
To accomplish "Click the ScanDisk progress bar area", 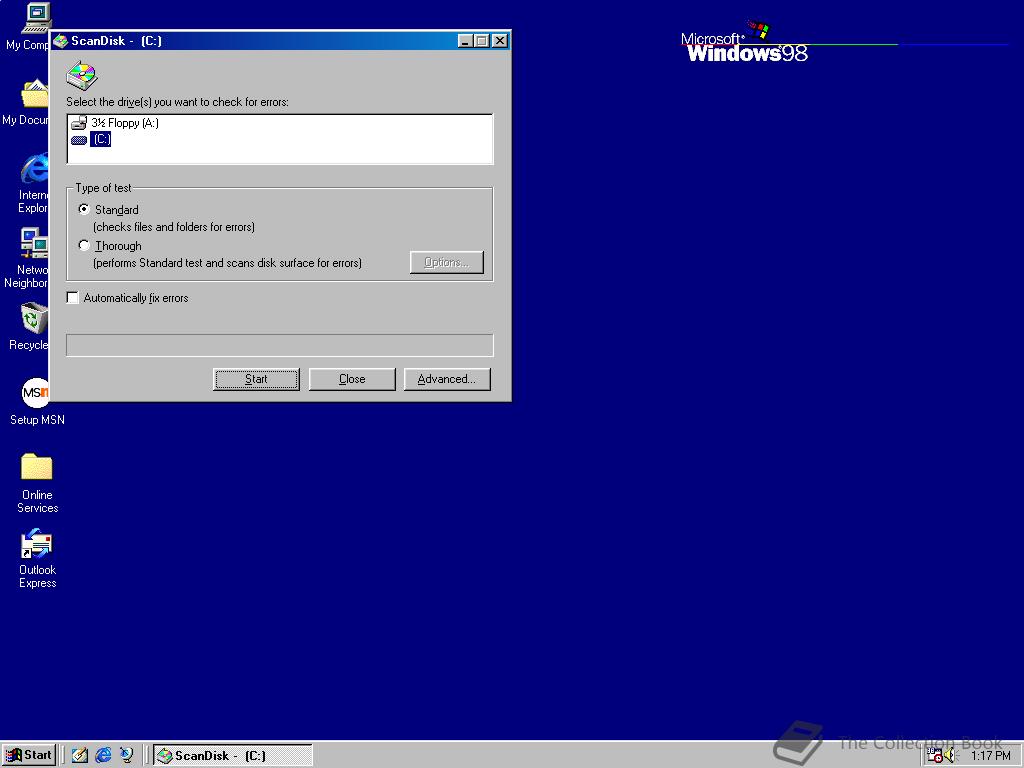I will (x=280, y=345).
